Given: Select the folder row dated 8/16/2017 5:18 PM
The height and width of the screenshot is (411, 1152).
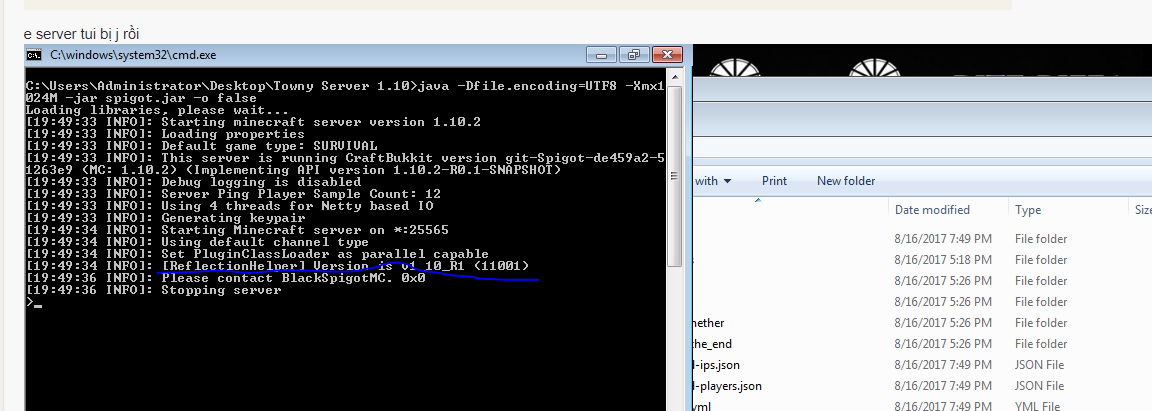Looking at the screenshot, I should [x=921, y=260].
